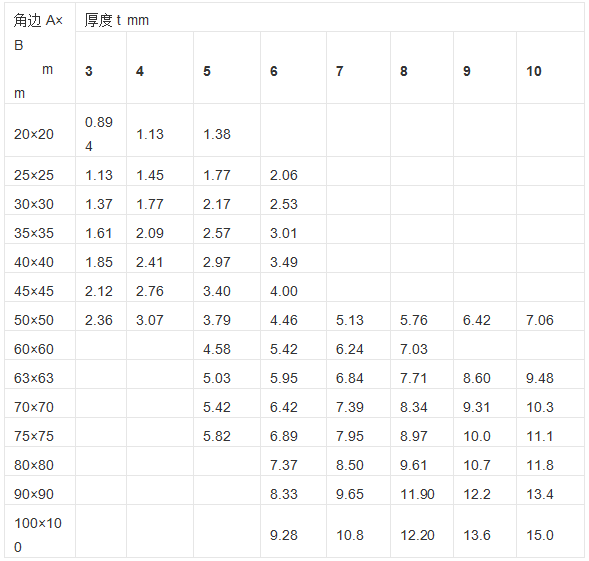Viewport: 589px width, 561px height.
Task: Click thickness column header 10
Action: (x=533, y=71)
